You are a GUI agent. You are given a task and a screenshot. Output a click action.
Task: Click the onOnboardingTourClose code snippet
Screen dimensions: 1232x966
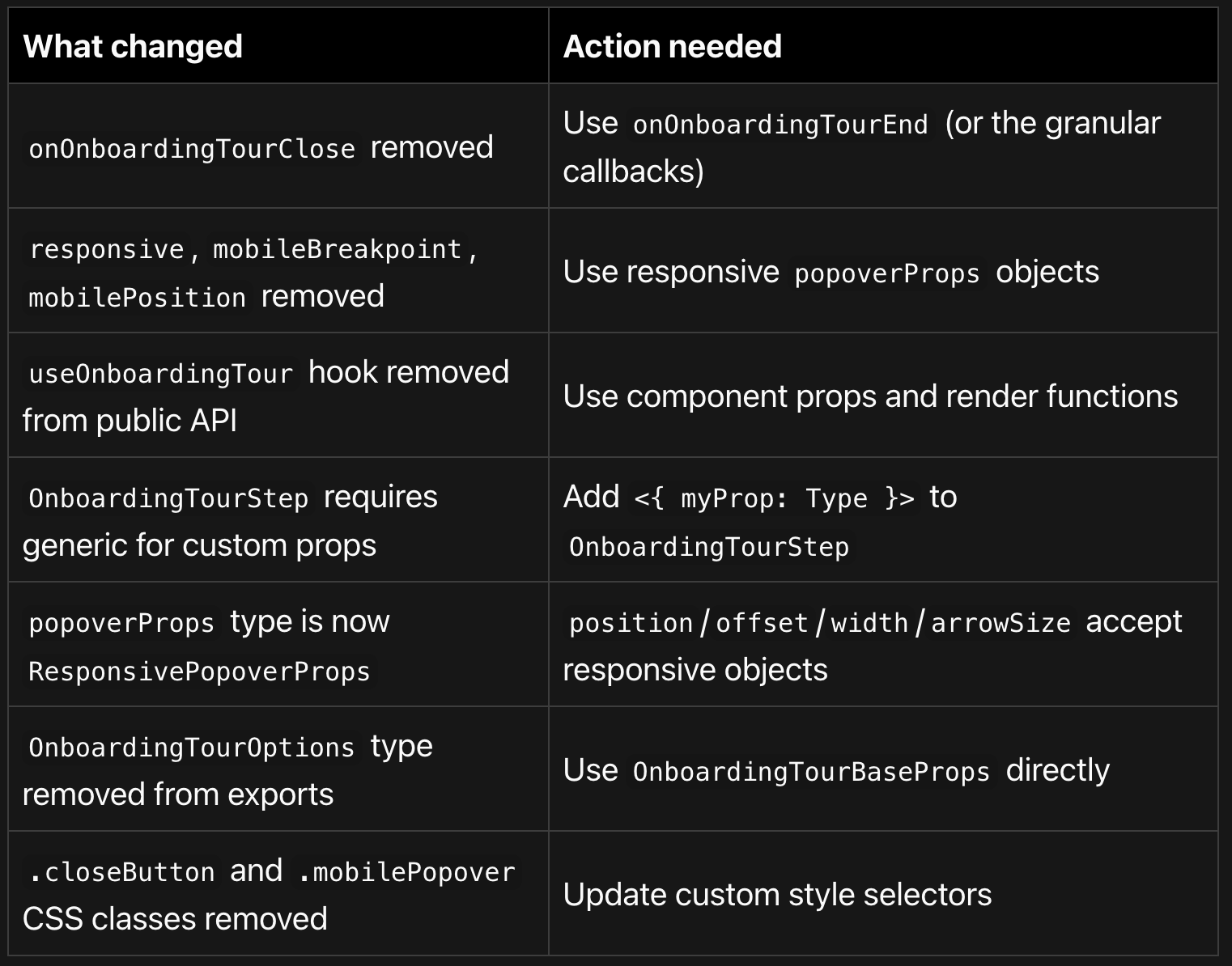(x=192, y=149)
